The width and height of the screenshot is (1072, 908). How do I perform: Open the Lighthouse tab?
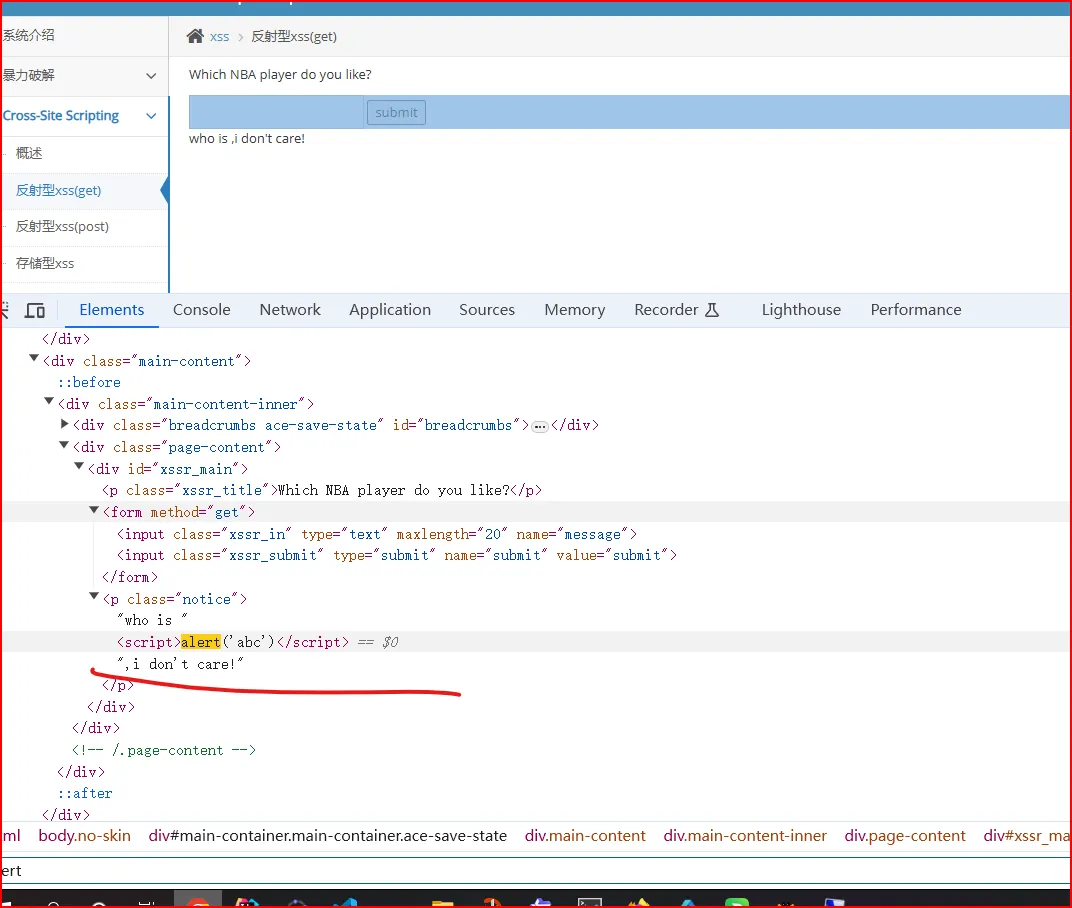(801, 310)
